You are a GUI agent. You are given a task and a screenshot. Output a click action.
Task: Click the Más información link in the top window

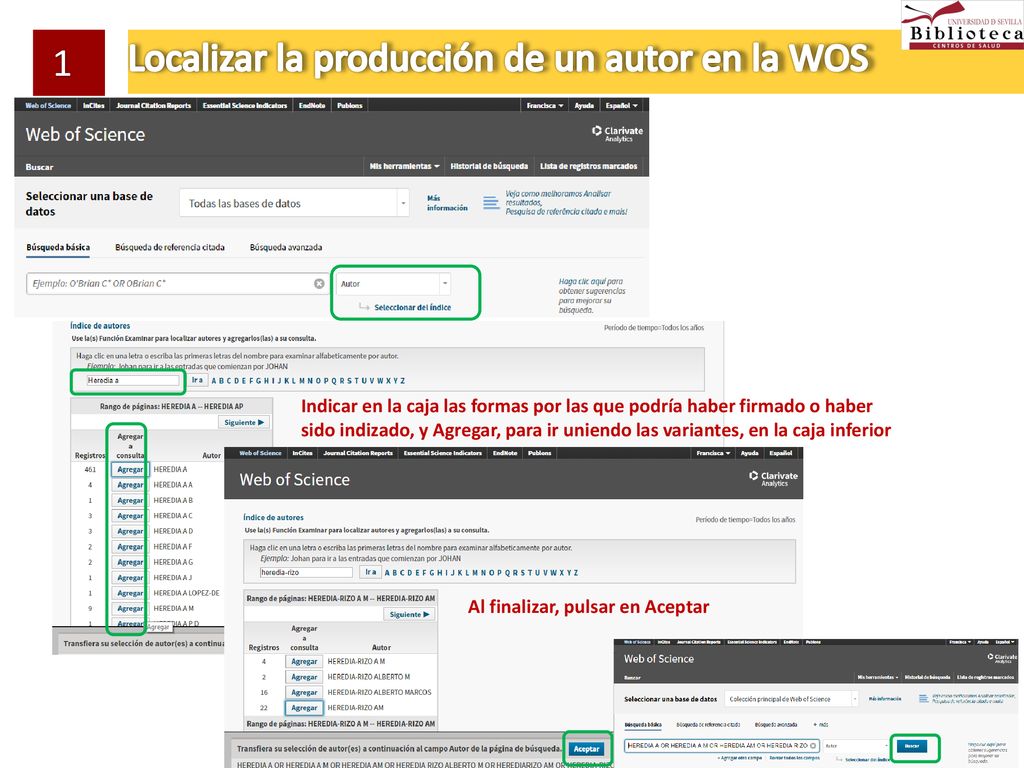tap(447, 203)
